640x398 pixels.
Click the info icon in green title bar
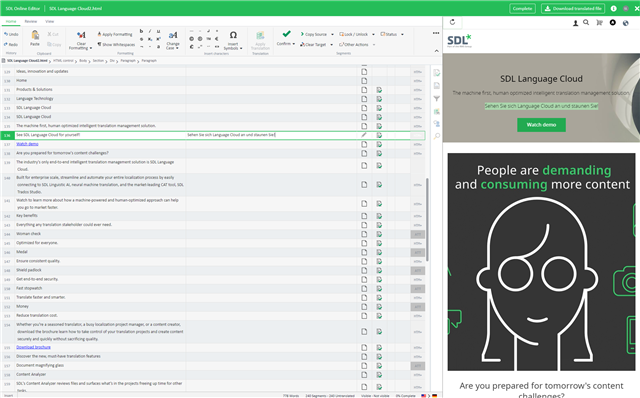tap(613, 8)
